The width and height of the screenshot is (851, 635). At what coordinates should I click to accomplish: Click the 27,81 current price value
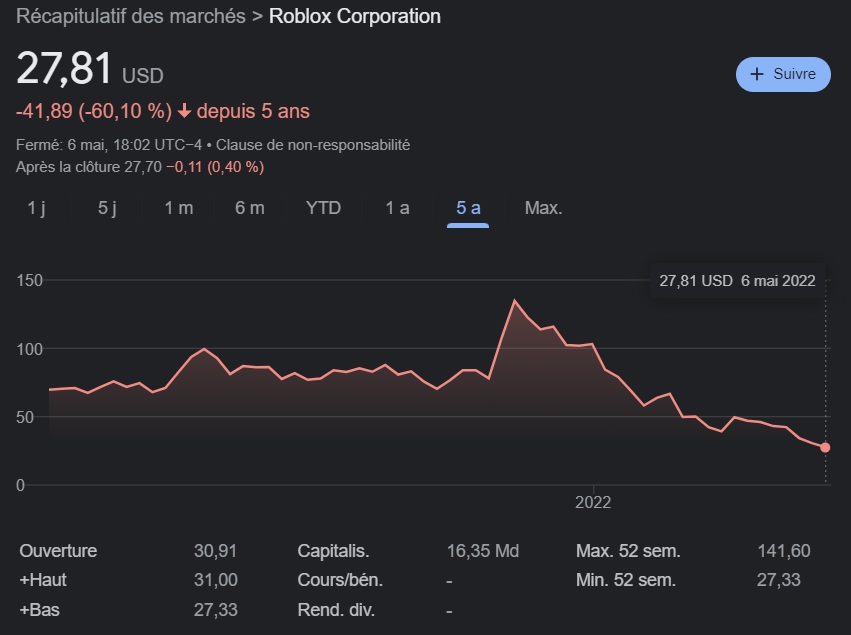pyautogui.click(x=64, y=68)
